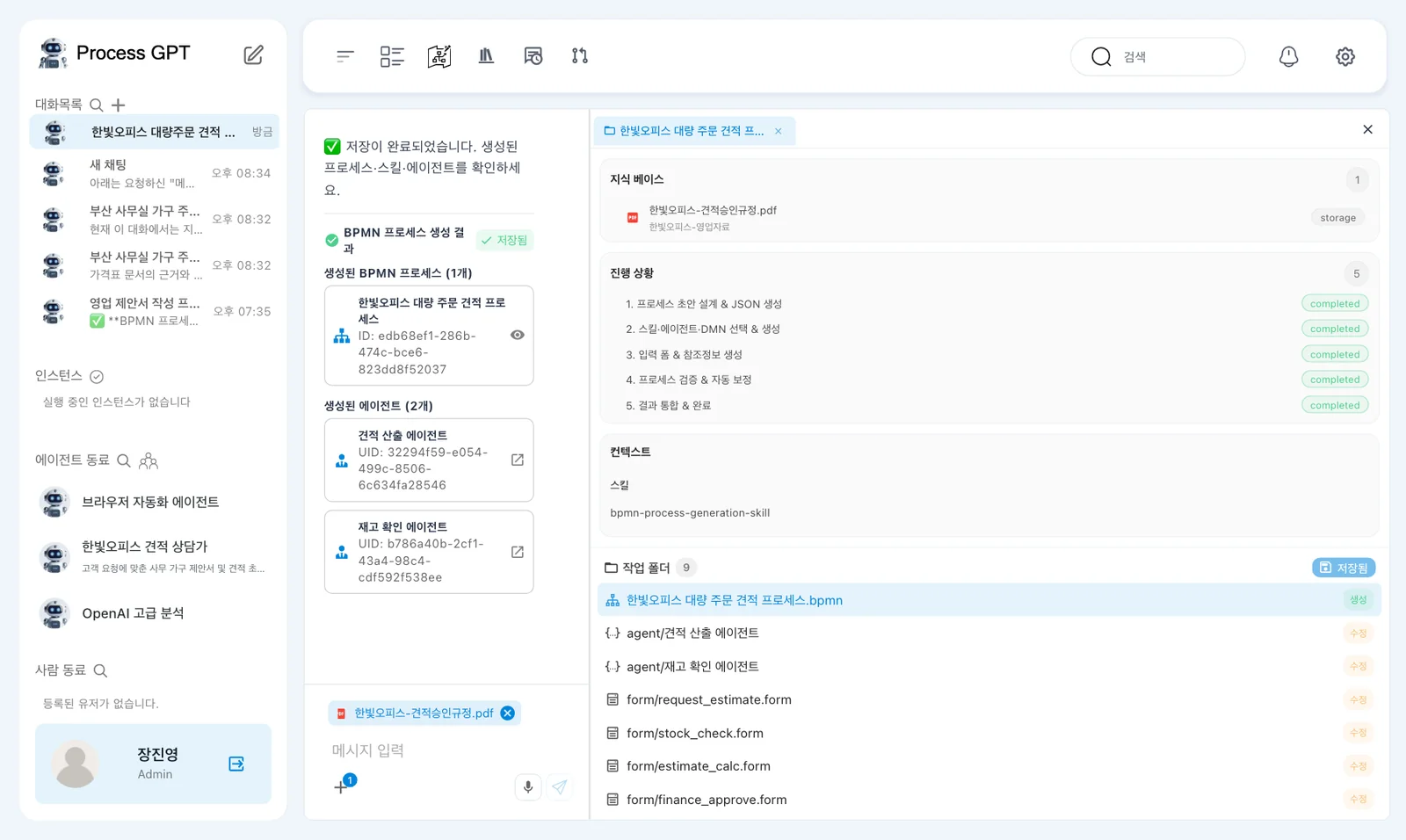
Task: Open the hamburger menu in the top toolbar
Action: click(x=345, y=56)
